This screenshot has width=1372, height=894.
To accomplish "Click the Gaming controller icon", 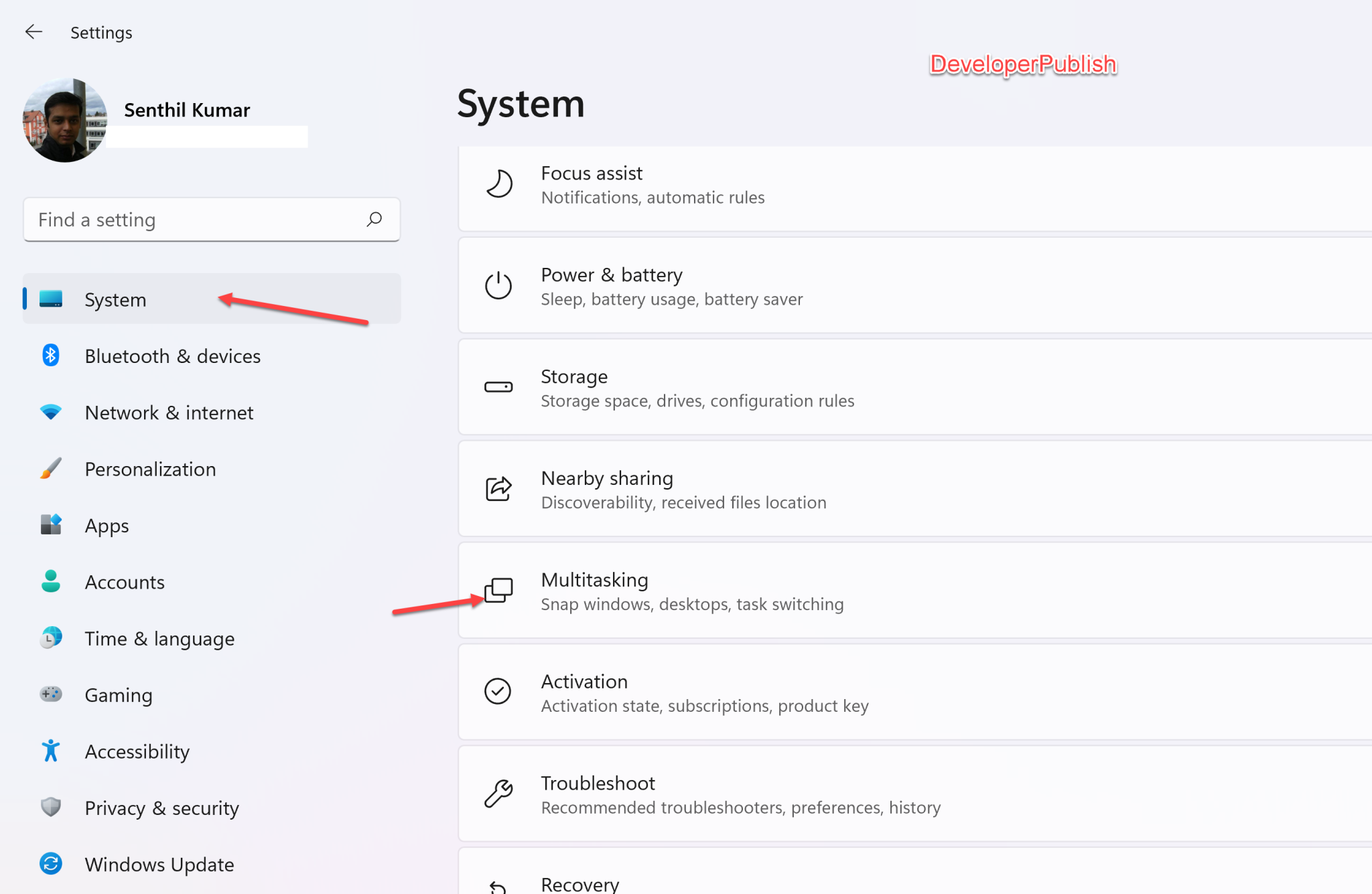I will [x=50, y=694].
